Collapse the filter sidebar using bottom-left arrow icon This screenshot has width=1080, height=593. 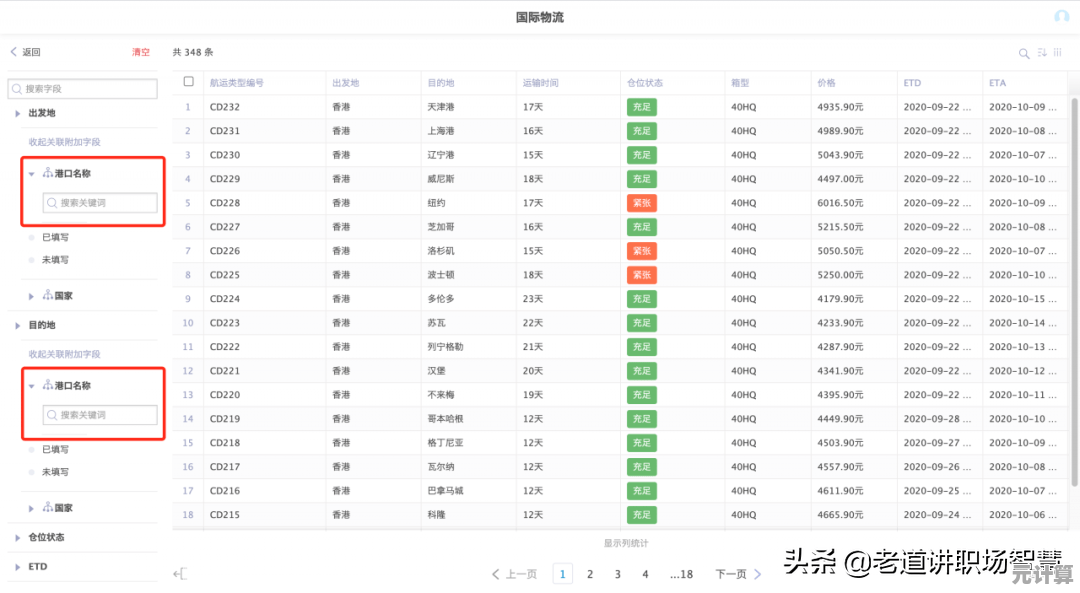tap(180, 574)
